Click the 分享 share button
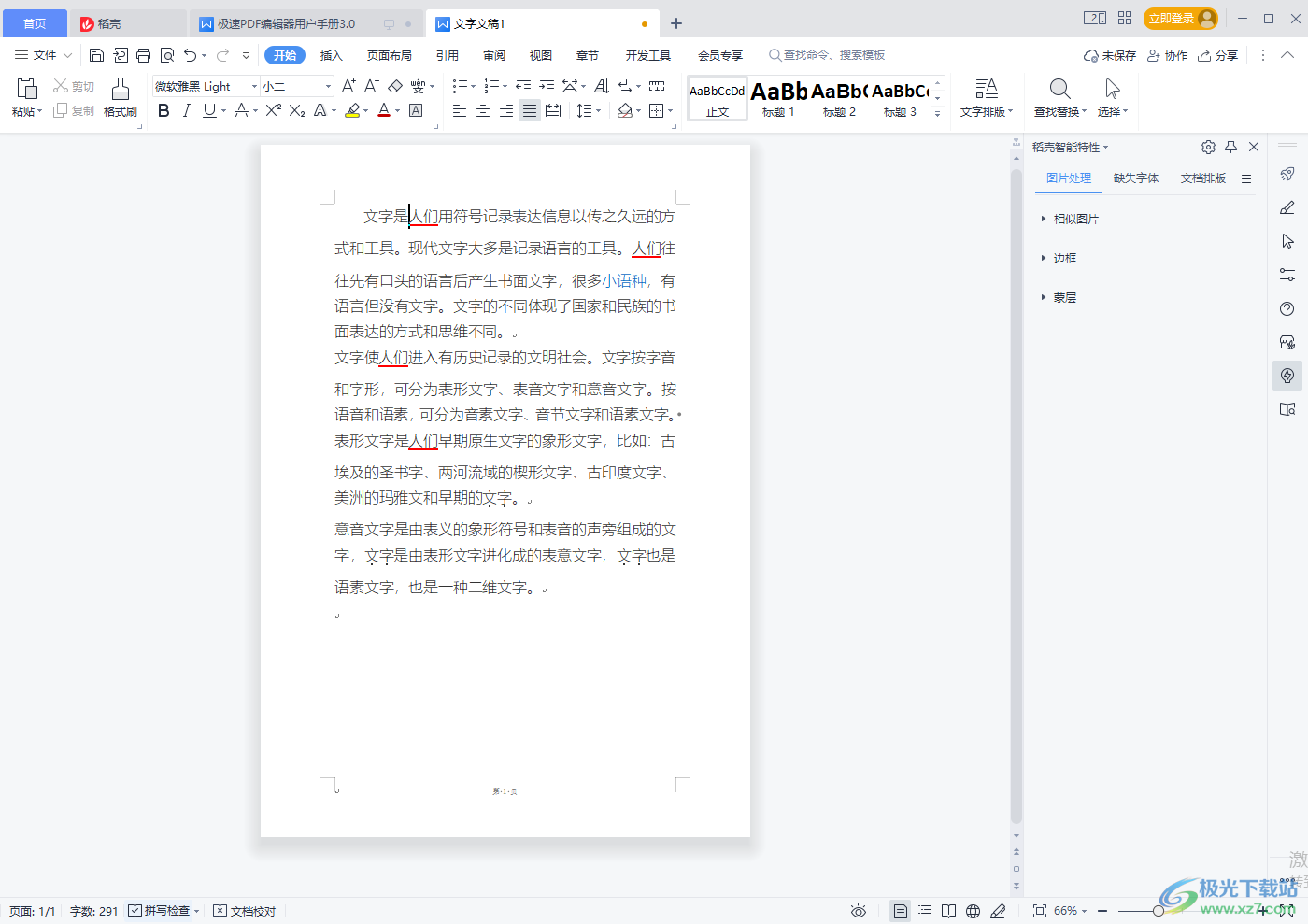1308x924 pixels. (1218, 55)
